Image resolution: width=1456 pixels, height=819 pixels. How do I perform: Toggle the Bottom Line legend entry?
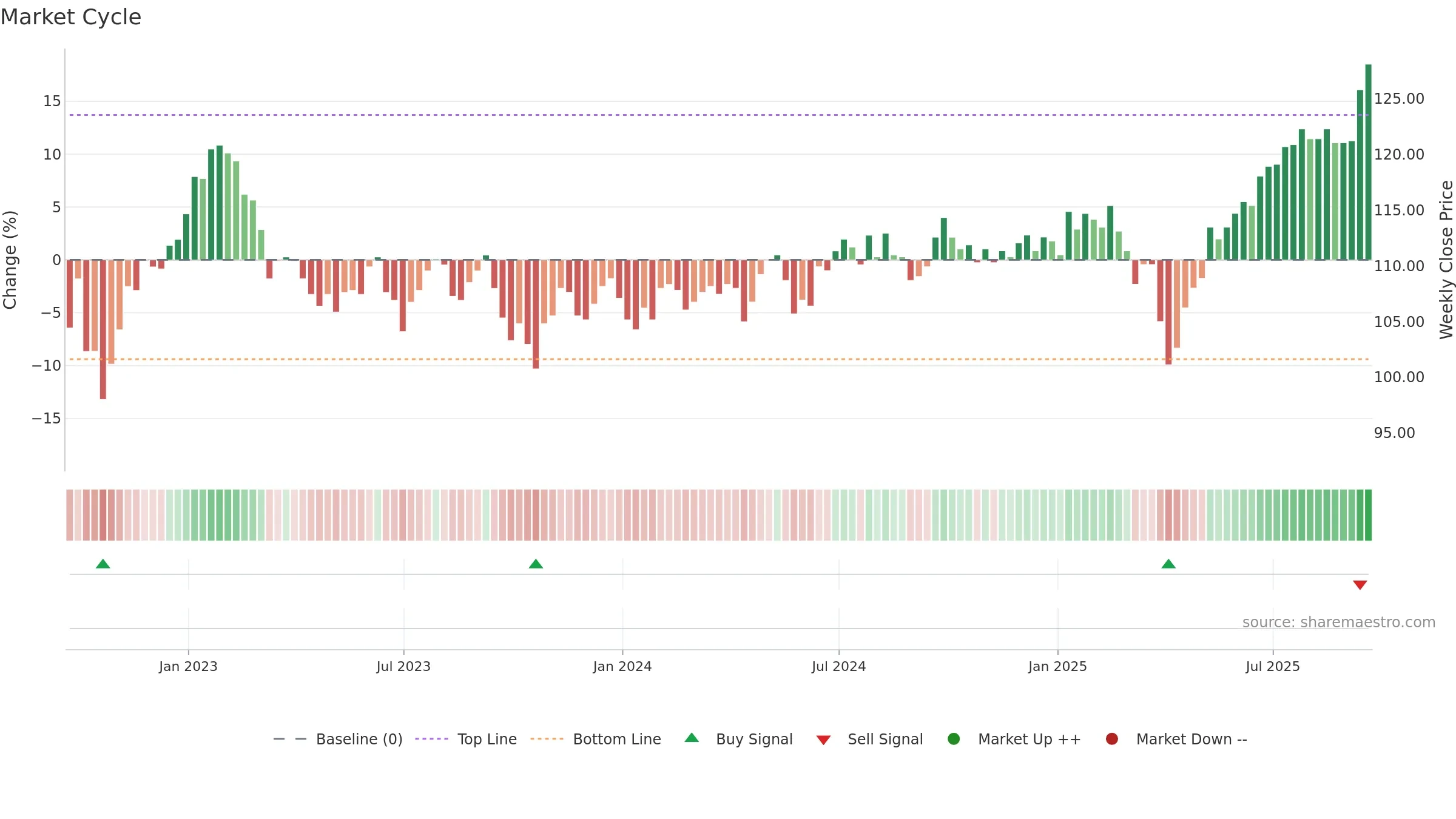pos(596,739)
